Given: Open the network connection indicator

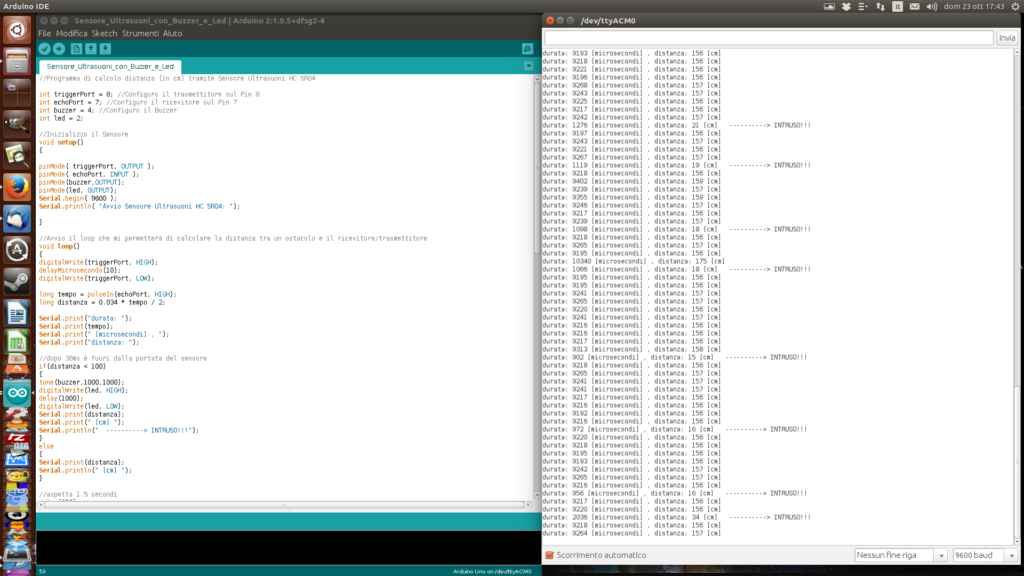Looking at the screenshot, I should click(x=880, y=7).
